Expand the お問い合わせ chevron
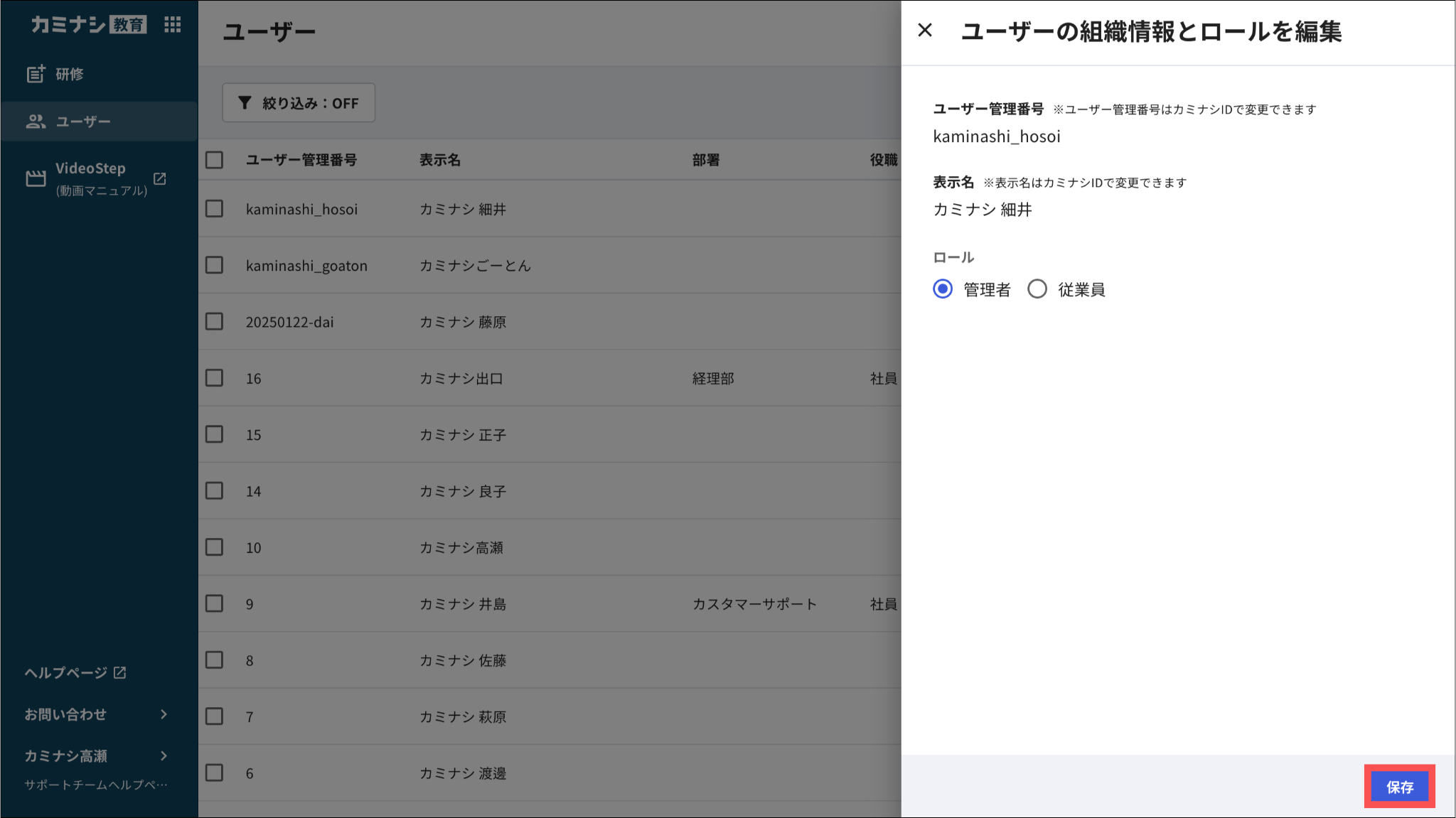 [x=164, y=714]
